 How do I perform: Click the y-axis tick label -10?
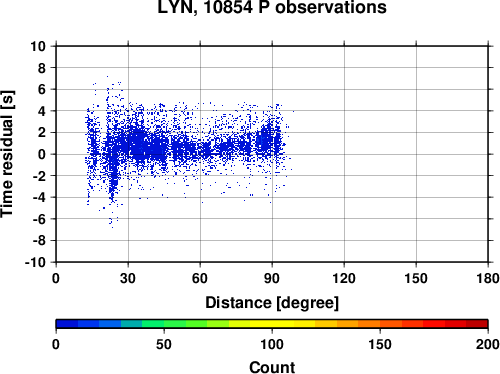35,262
